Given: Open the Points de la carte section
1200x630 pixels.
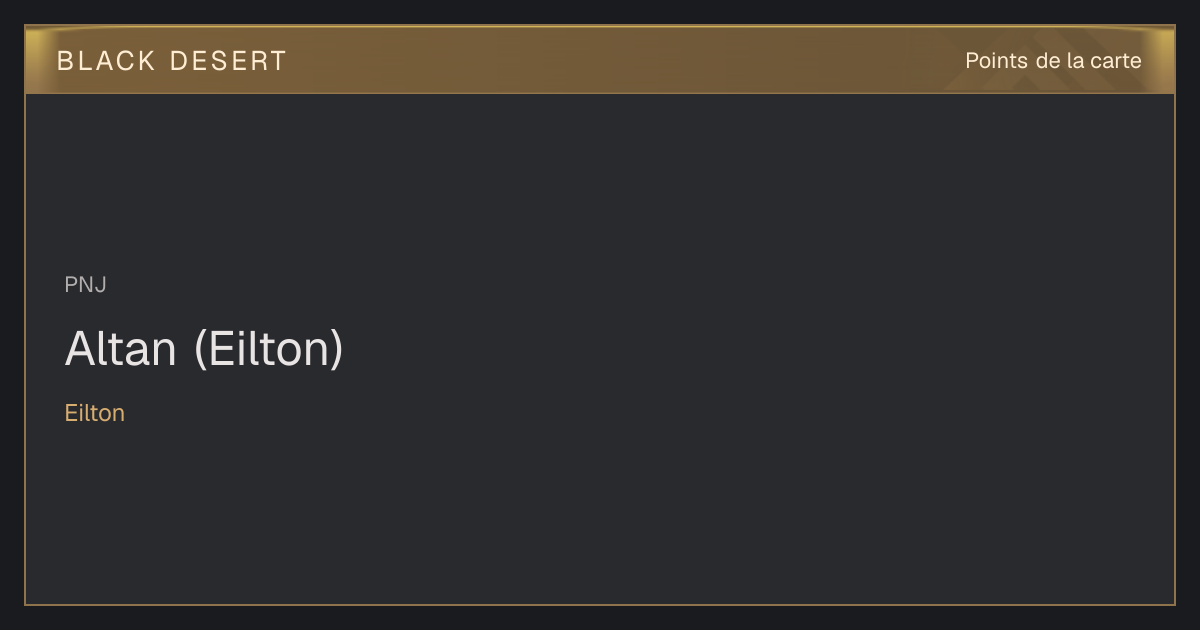Looking at the screenshot, I should pyautogui.click(x=1053, y=61).
